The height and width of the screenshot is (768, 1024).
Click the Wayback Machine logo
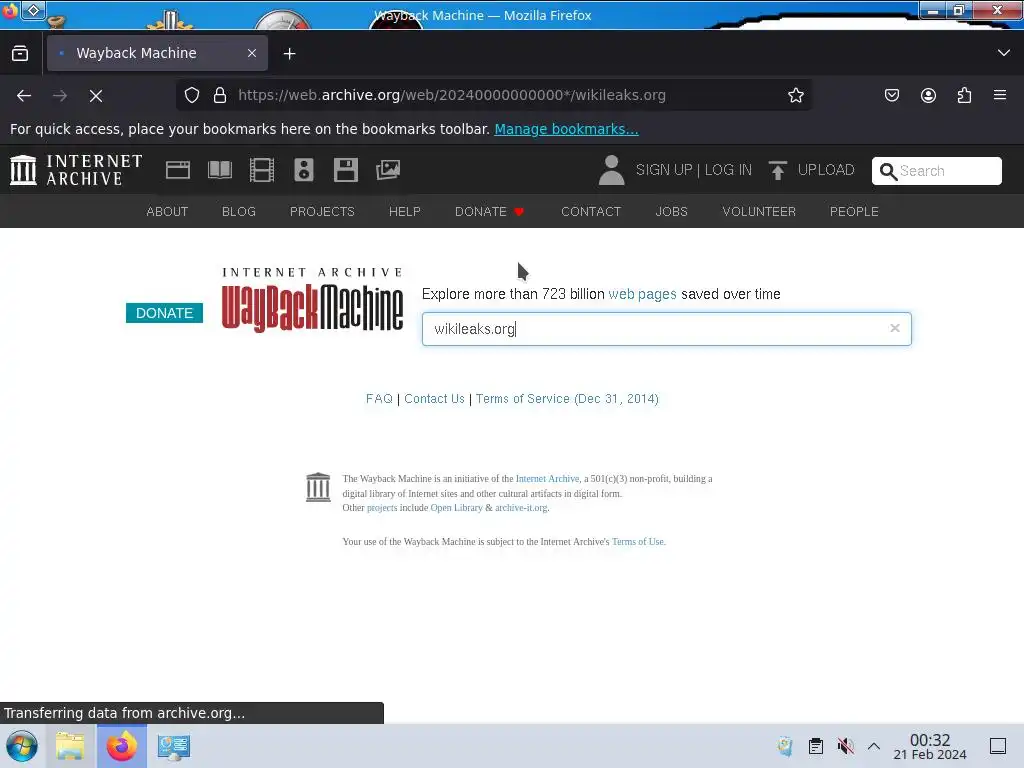312,300
